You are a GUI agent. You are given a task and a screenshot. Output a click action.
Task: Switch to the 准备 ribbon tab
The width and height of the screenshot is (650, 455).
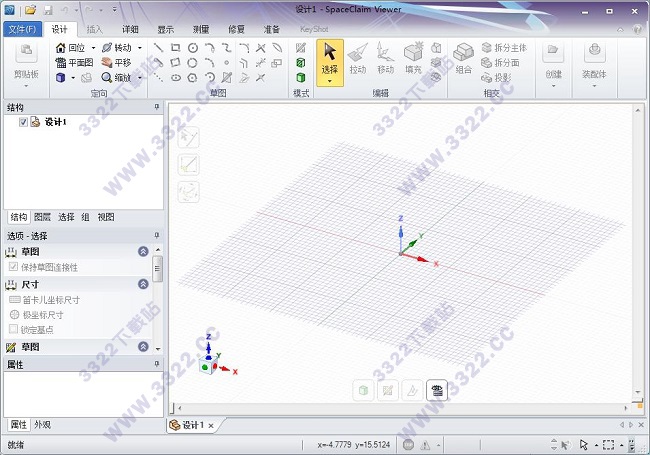point(272,29)
